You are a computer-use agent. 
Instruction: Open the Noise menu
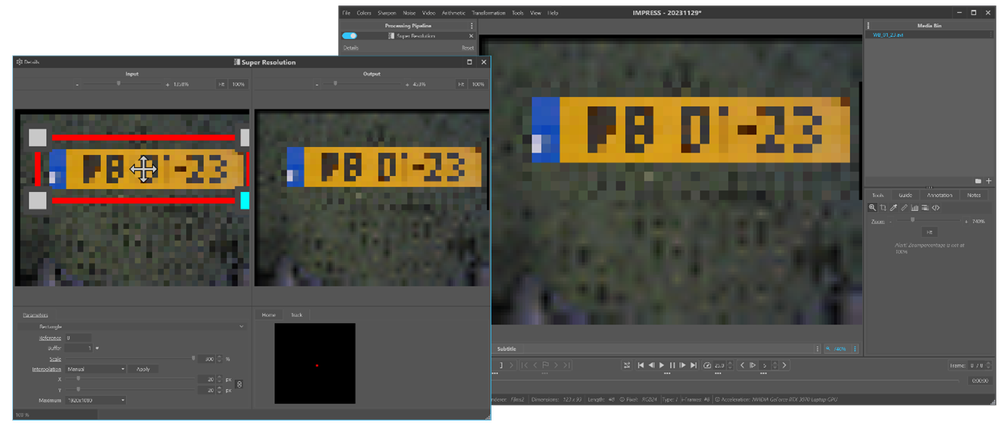(409, 13)
